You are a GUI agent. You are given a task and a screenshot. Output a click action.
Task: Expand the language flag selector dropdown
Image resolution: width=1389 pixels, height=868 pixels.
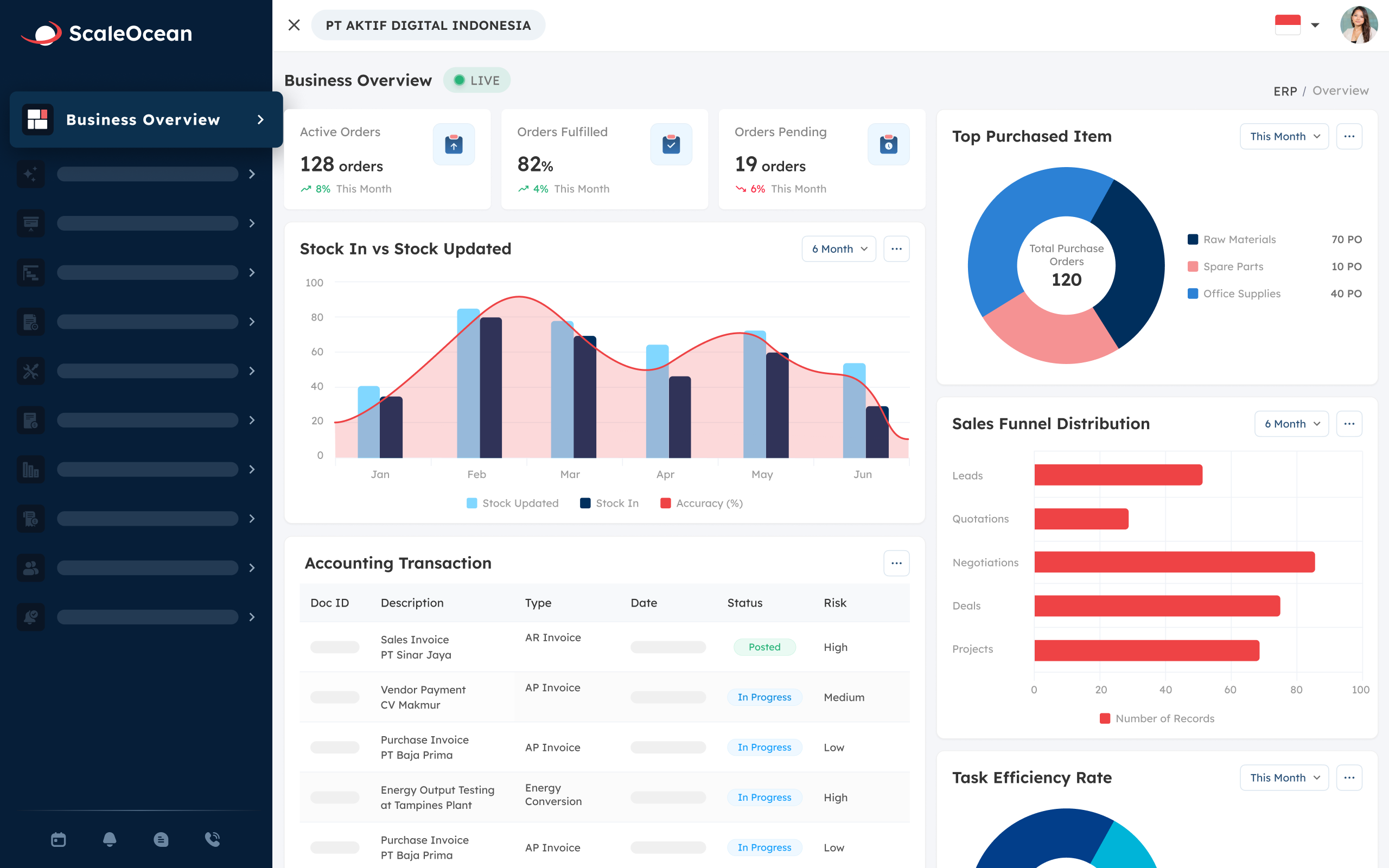point(1301,25)
